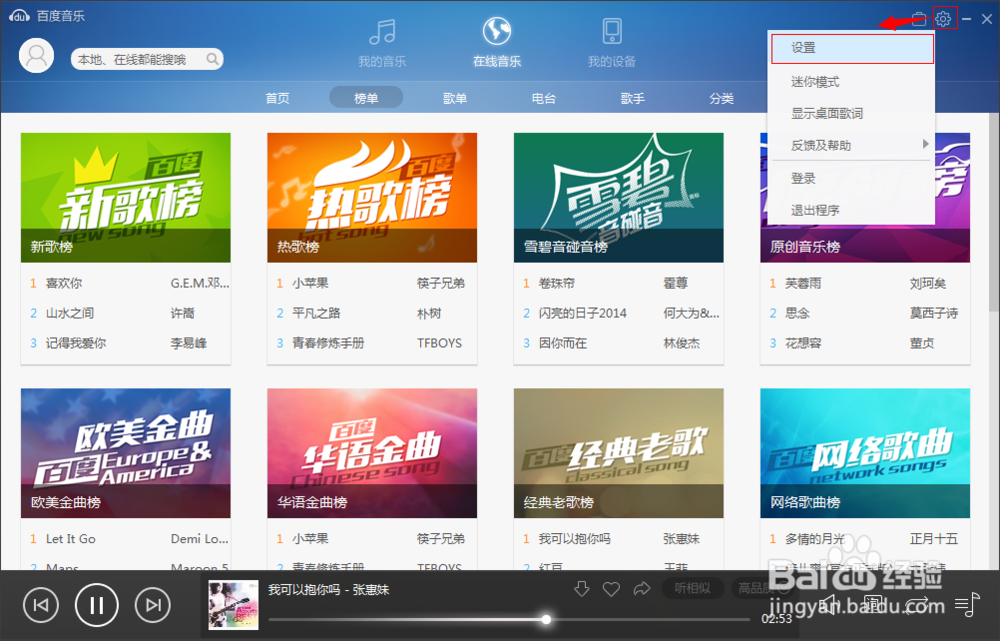Click the now-playing title 我可以抱你吗 - 张惠妹
Image resolution: width=1000 pixels, height=641 pixels.
pos(328,589)
